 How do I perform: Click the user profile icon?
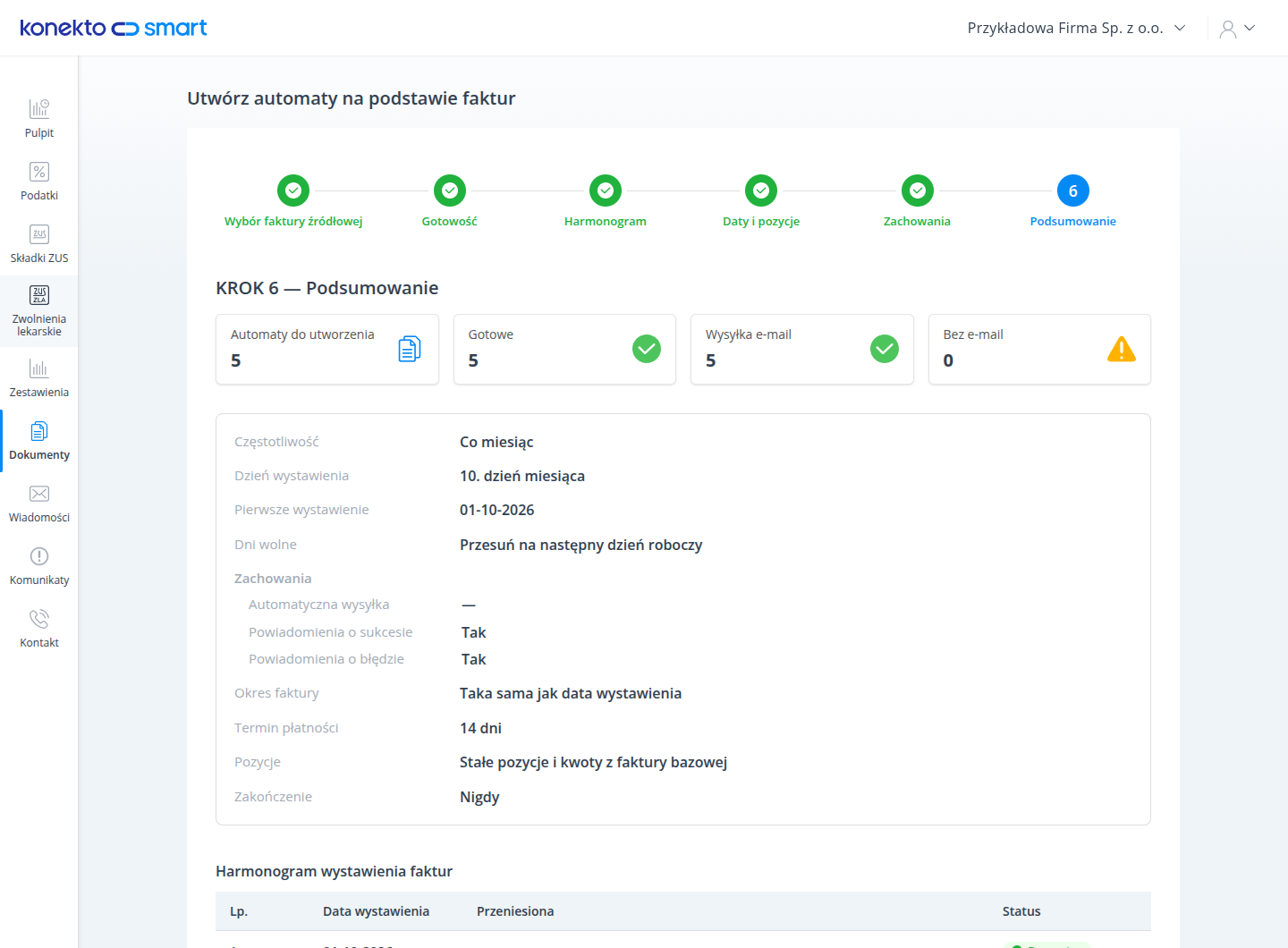(1228, 29)
